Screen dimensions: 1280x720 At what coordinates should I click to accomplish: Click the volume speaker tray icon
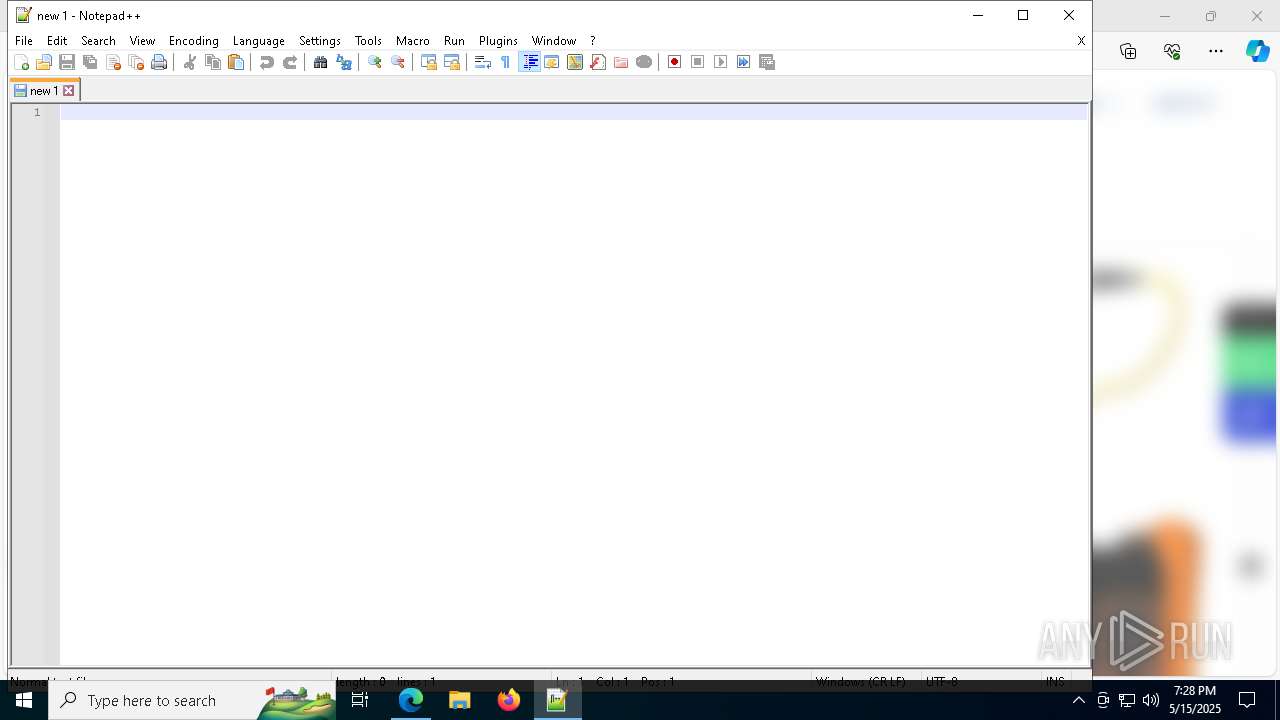tap(1151, 700)
